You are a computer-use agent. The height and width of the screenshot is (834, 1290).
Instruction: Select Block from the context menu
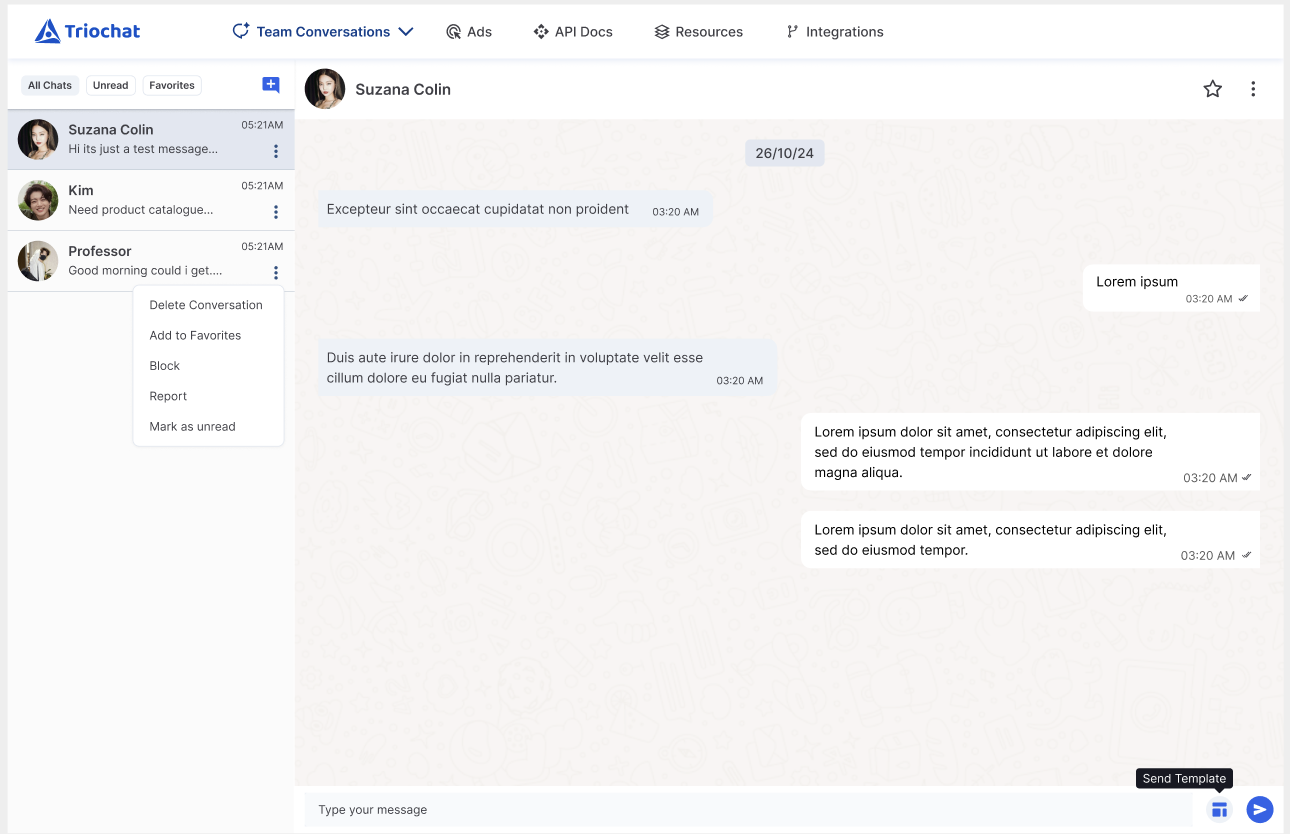coord(164,365)
